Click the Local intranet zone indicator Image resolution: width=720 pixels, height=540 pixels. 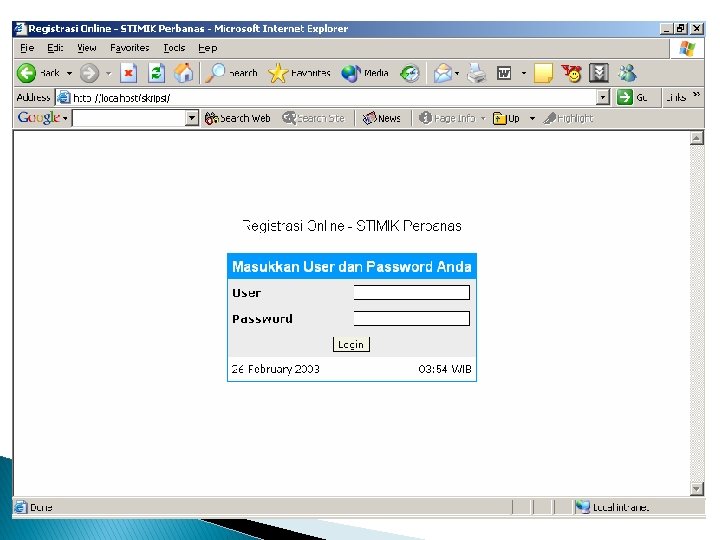[612, 507]
